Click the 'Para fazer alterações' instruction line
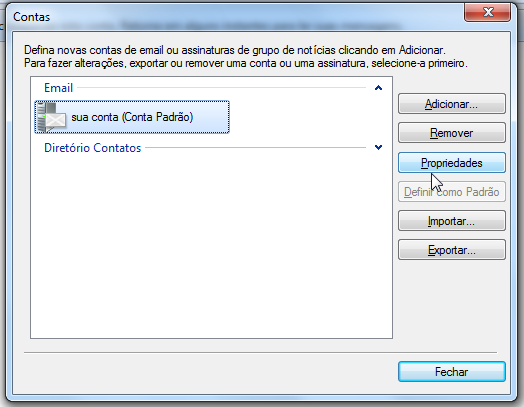Viewport: 524px width, 407px height. pos(246,63)
